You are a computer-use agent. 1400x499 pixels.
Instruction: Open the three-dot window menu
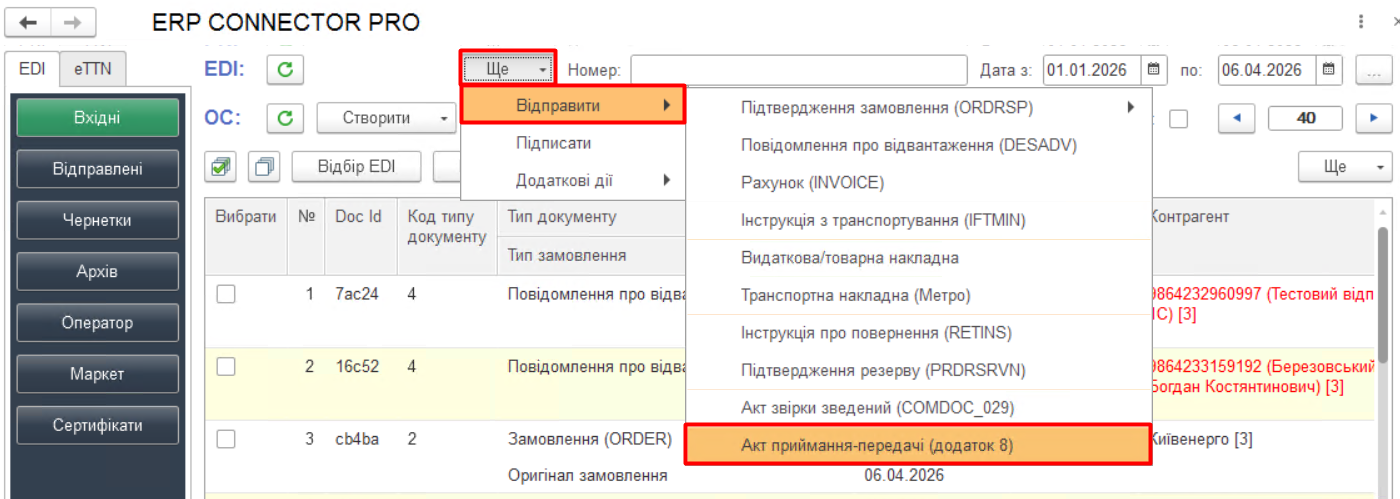pos(1360,22)
